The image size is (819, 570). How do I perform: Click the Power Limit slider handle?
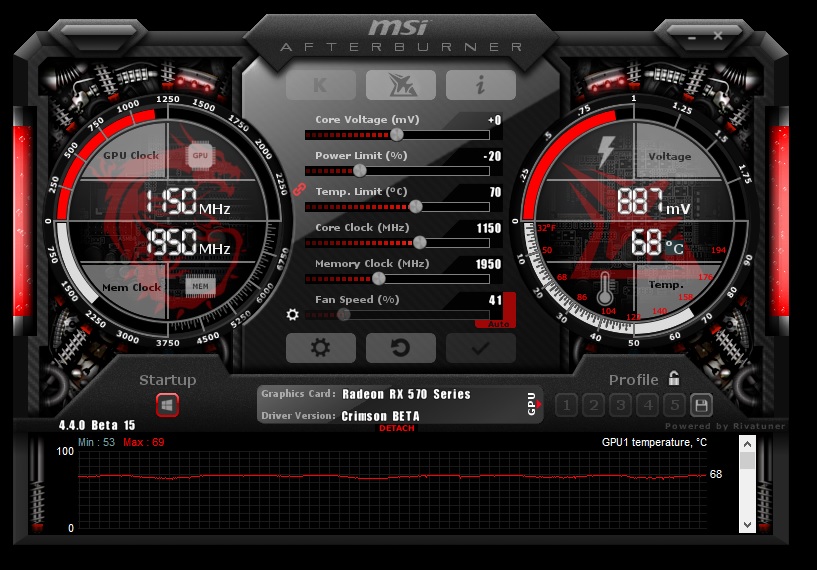click(360, 171)
